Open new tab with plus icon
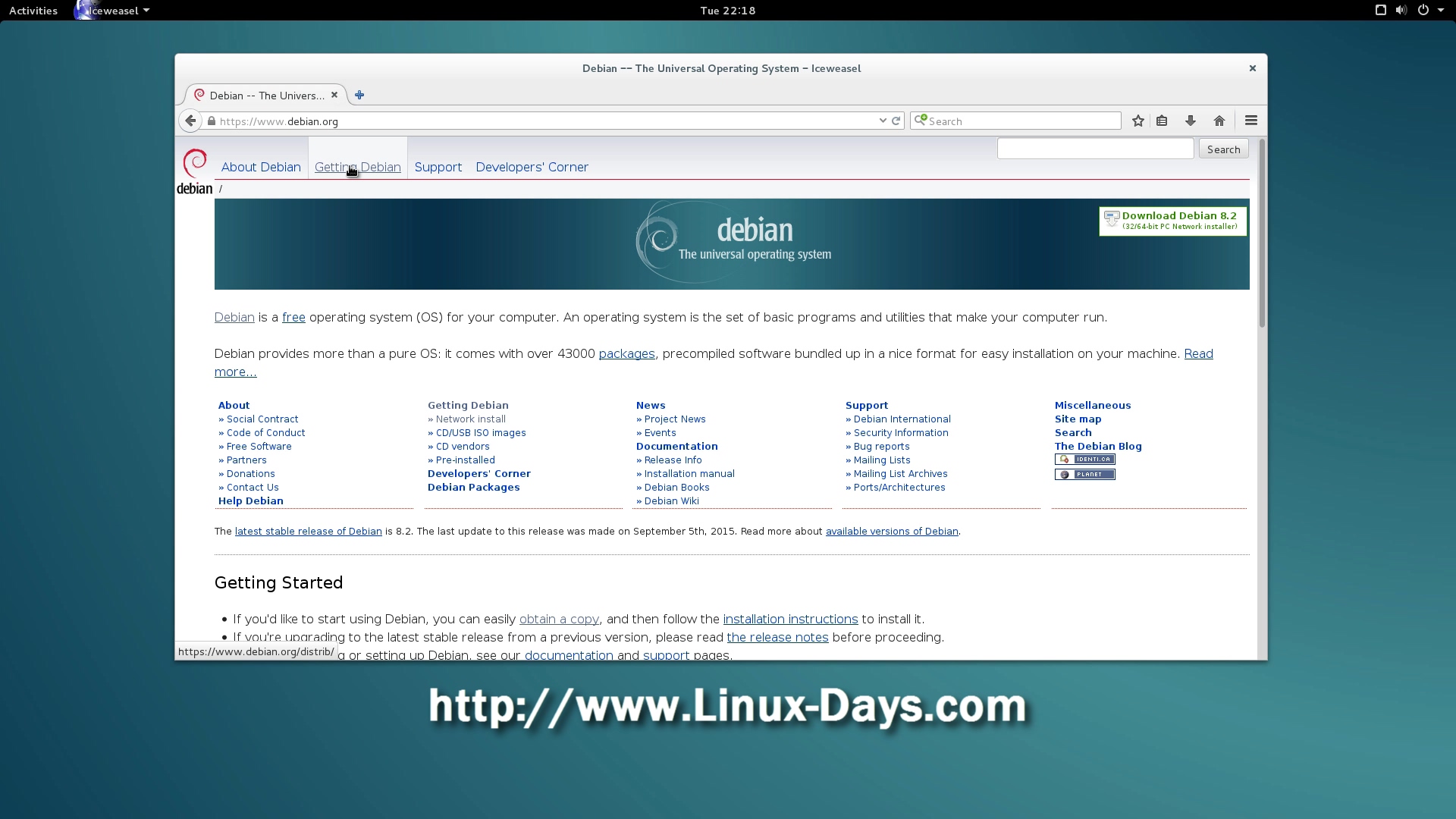The image size is (1456, 819). click(x=359, y=95)
